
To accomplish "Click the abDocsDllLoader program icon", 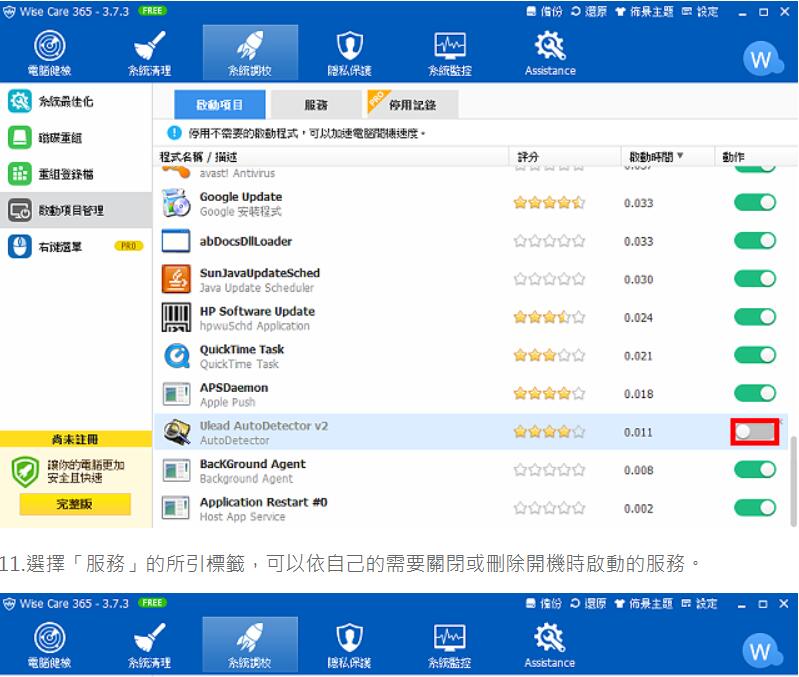I will (x=176, y=241).
